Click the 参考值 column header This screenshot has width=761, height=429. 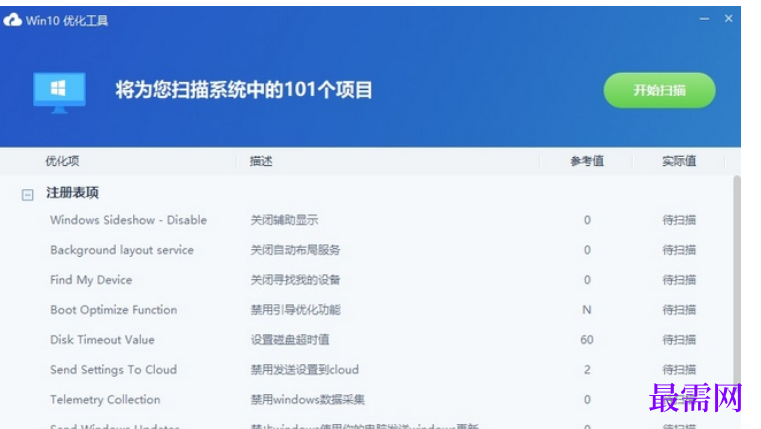click(x=587, y=161)
